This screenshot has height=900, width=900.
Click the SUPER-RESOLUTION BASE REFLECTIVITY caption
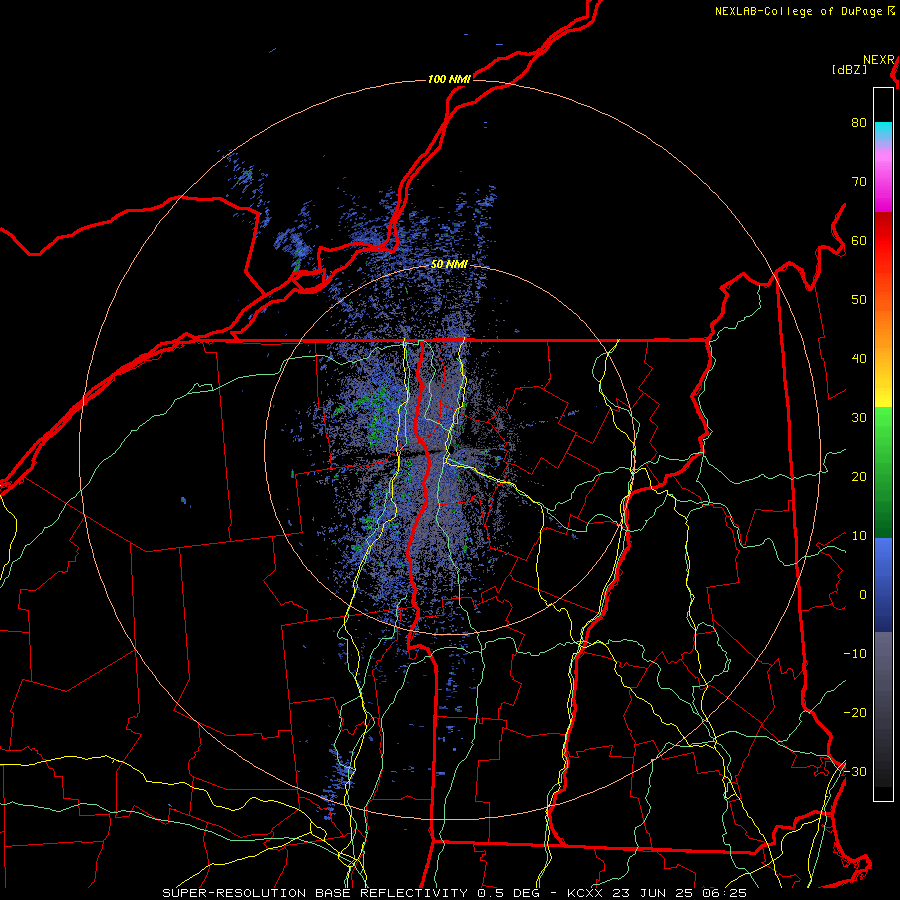coord(315,893)
